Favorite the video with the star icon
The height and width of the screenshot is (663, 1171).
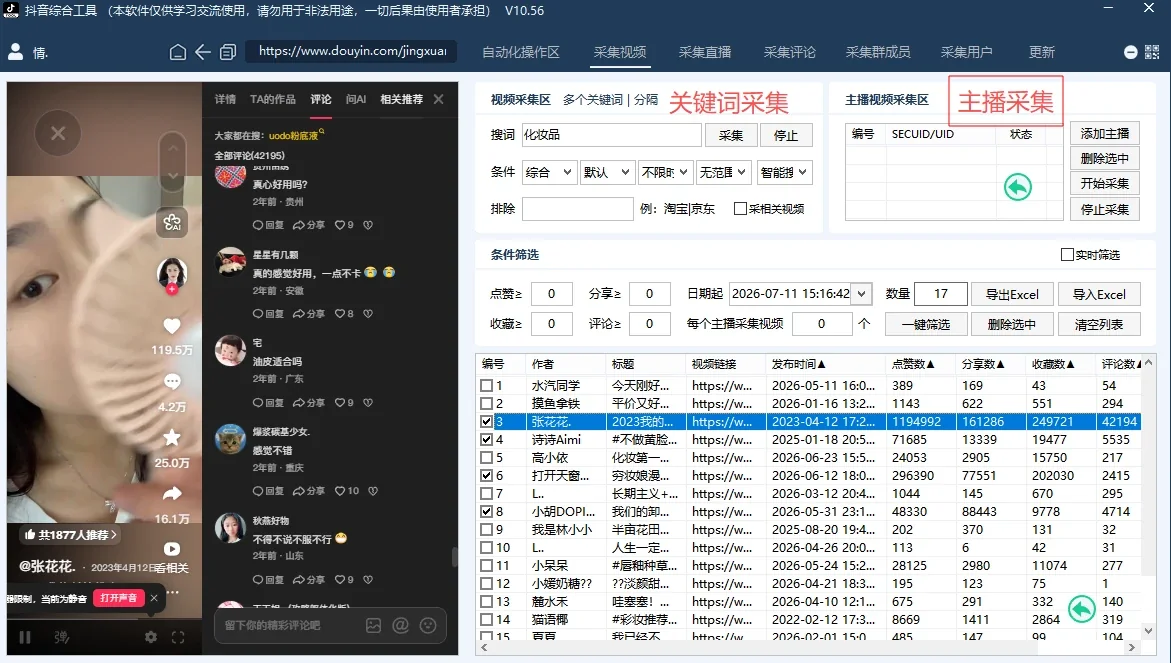tap(172, 438)
